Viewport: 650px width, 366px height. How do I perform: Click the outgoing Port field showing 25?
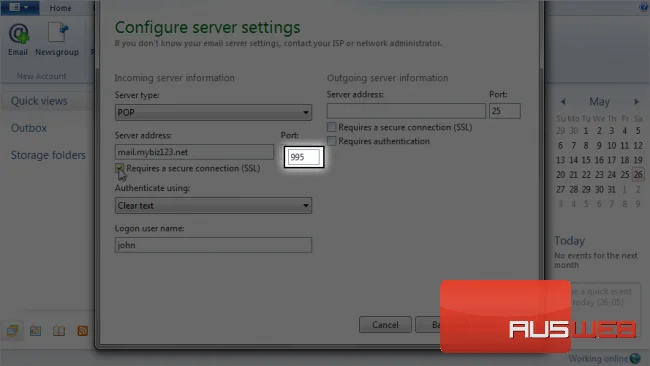pyautogui.click(x=504, y=111)
